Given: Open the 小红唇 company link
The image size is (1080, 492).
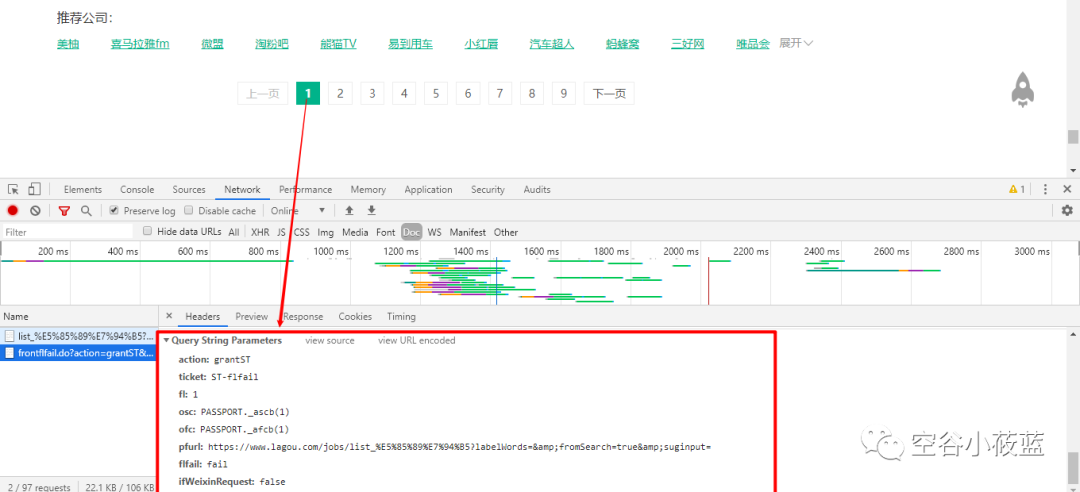Looking at the screenshot, I should click(481, 44).
